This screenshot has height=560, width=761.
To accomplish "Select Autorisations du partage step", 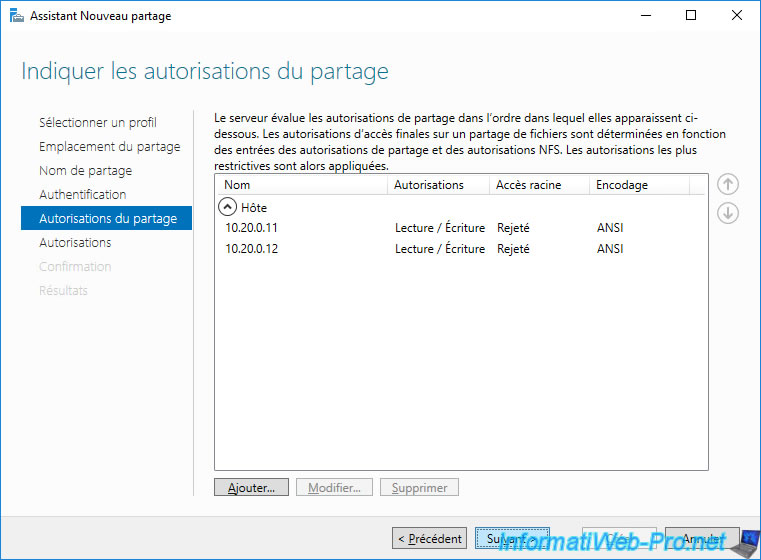I will point(107,219).
